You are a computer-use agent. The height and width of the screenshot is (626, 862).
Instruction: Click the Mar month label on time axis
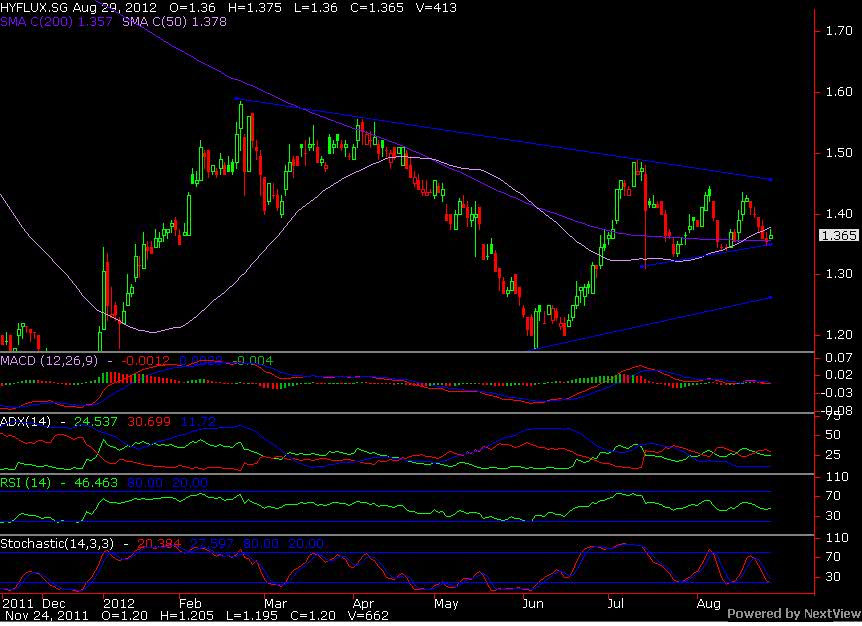(275, 603)
